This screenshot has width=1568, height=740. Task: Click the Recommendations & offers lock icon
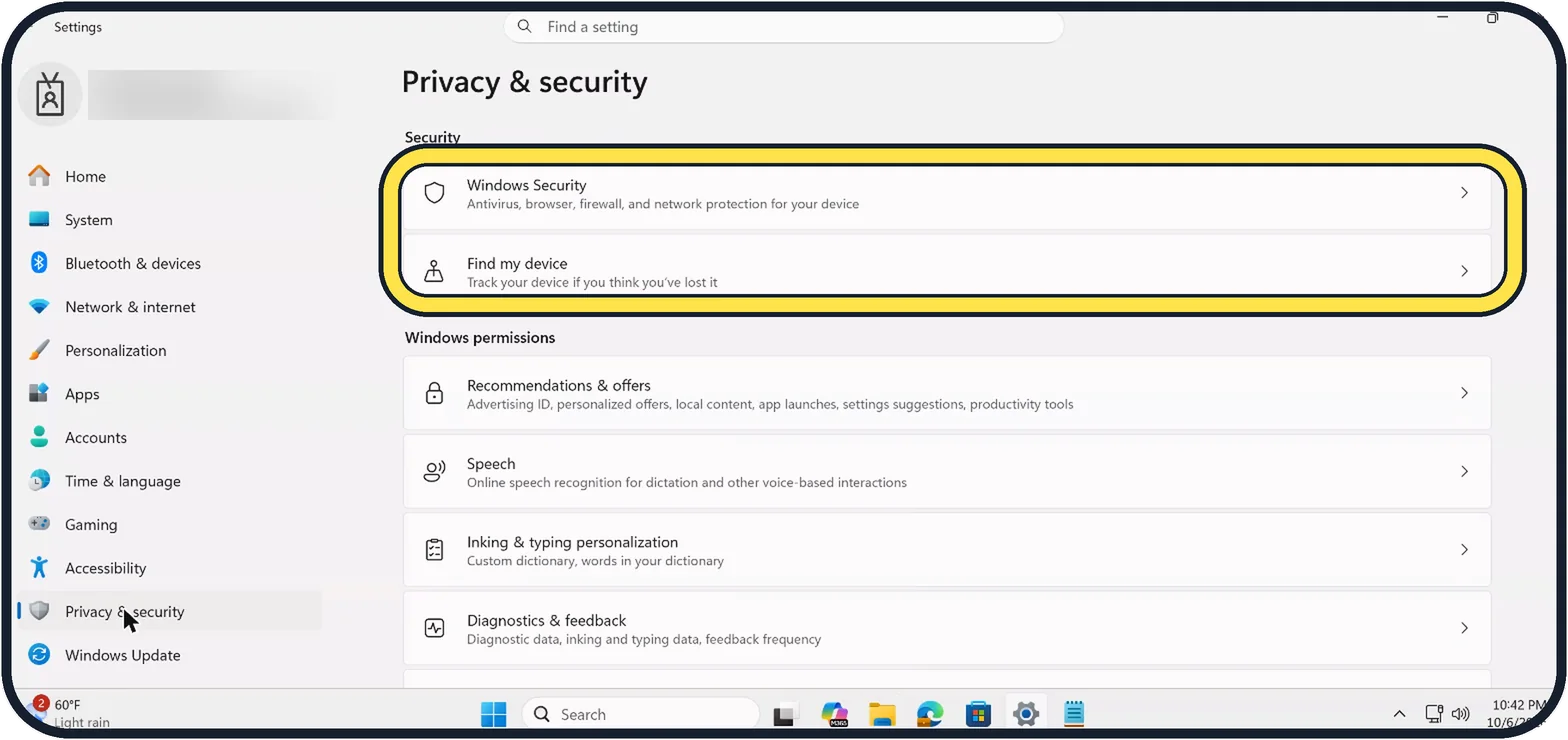click(434, 393)
